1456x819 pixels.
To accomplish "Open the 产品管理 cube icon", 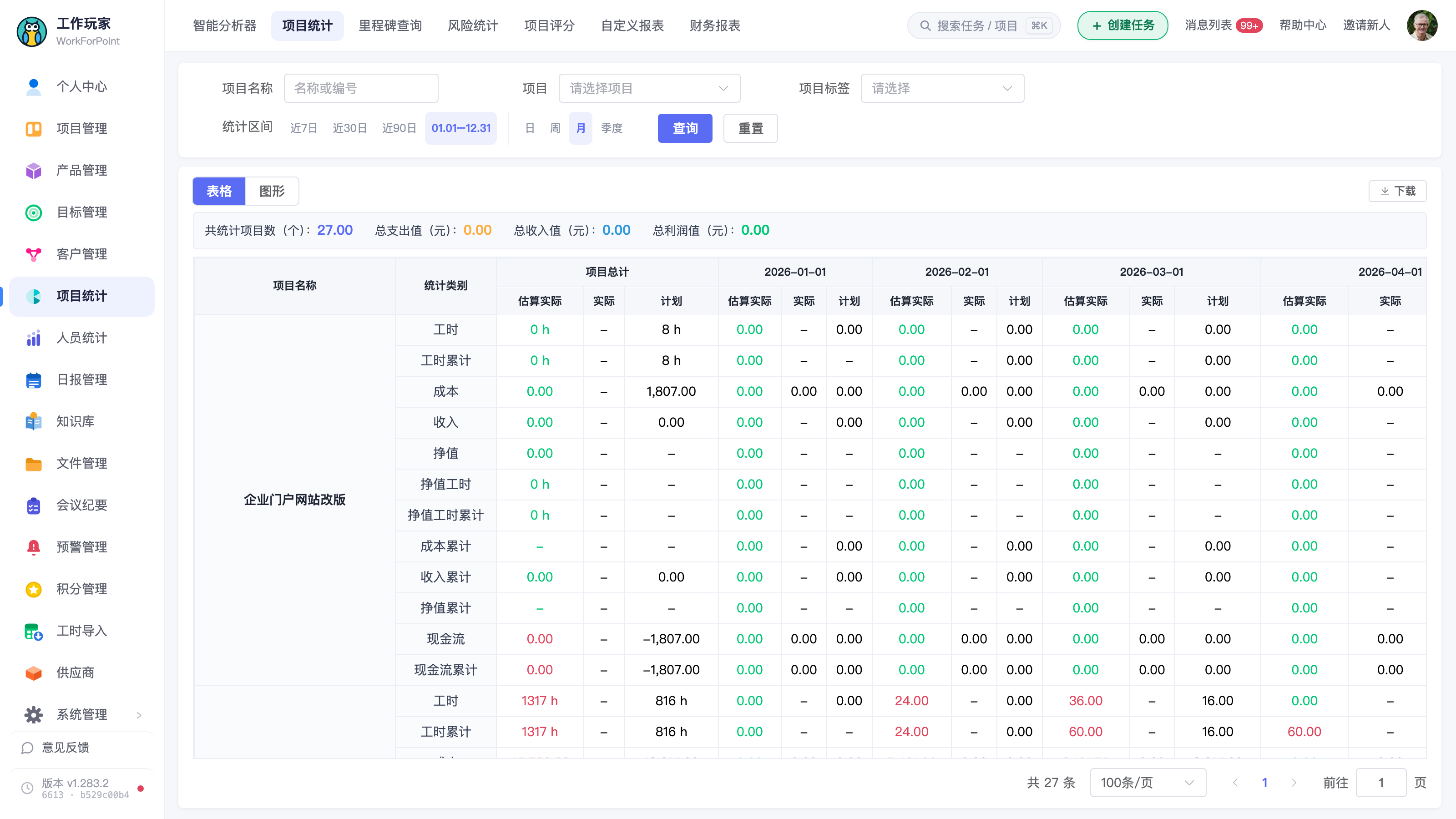I will click(x=33, y=170).
